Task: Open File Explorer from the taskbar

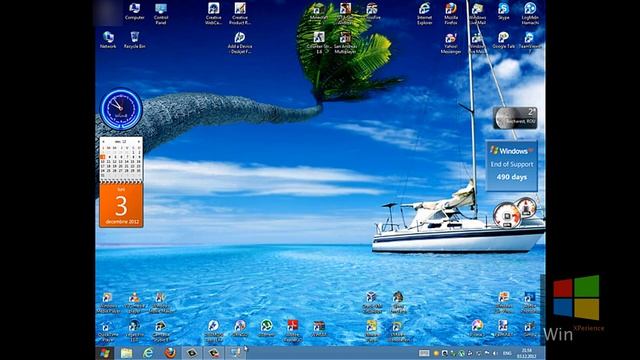Action: tap(127, 353)
